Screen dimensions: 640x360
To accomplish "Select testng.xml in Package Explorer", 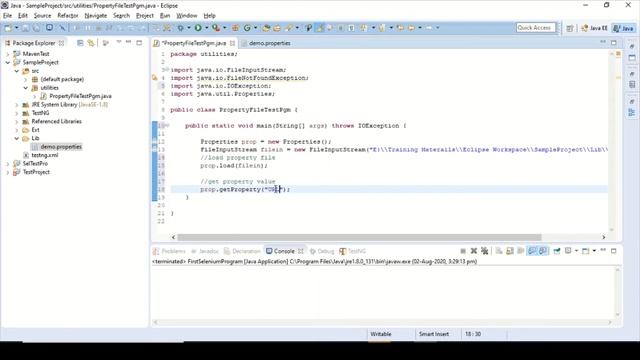I will click(x=44, y=155).
